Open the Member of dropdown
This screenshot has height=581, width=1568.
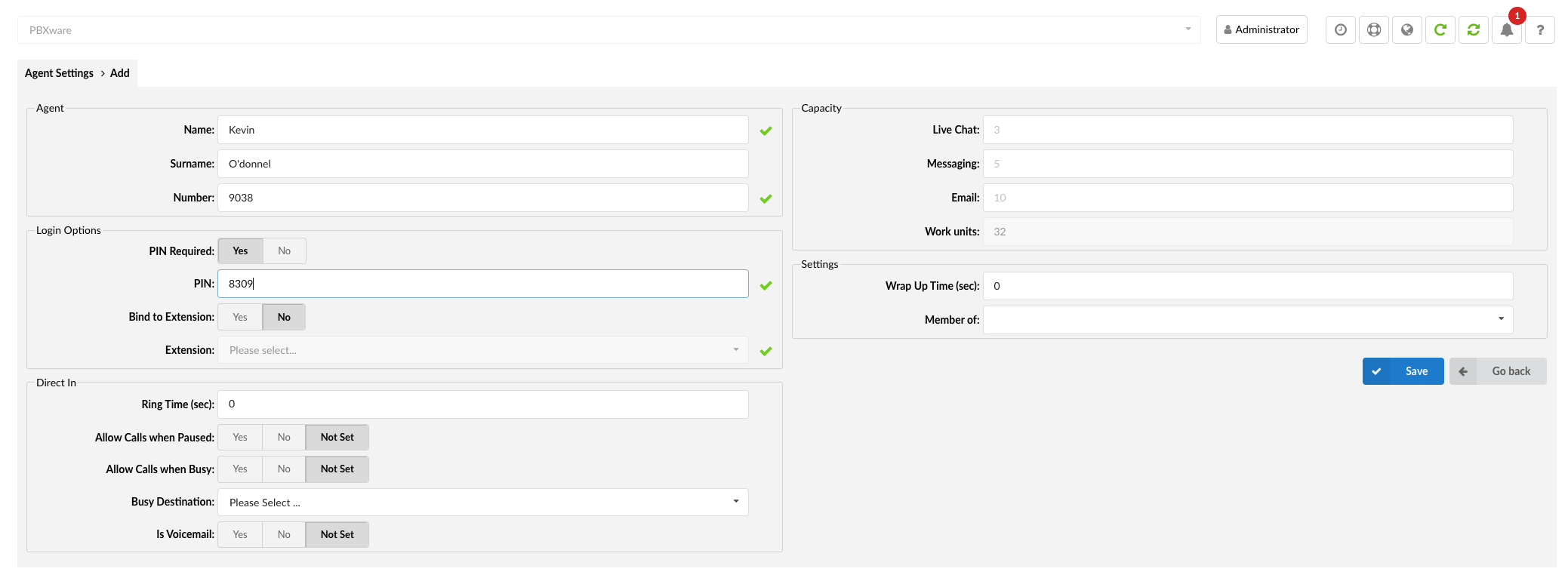(x=1248, y=320)
